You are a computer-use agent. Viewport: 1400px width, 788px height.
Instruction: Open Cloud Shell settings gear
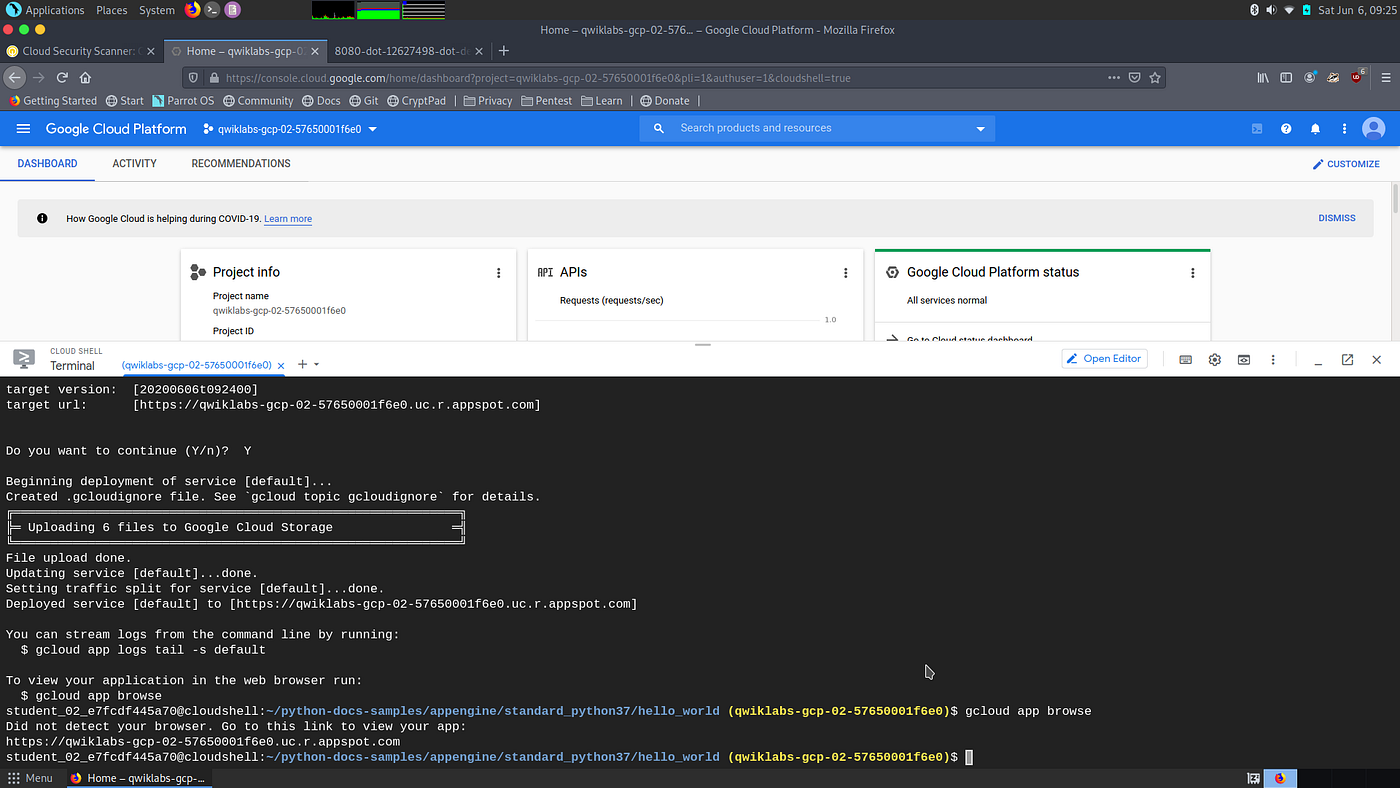click(1214, 359)
